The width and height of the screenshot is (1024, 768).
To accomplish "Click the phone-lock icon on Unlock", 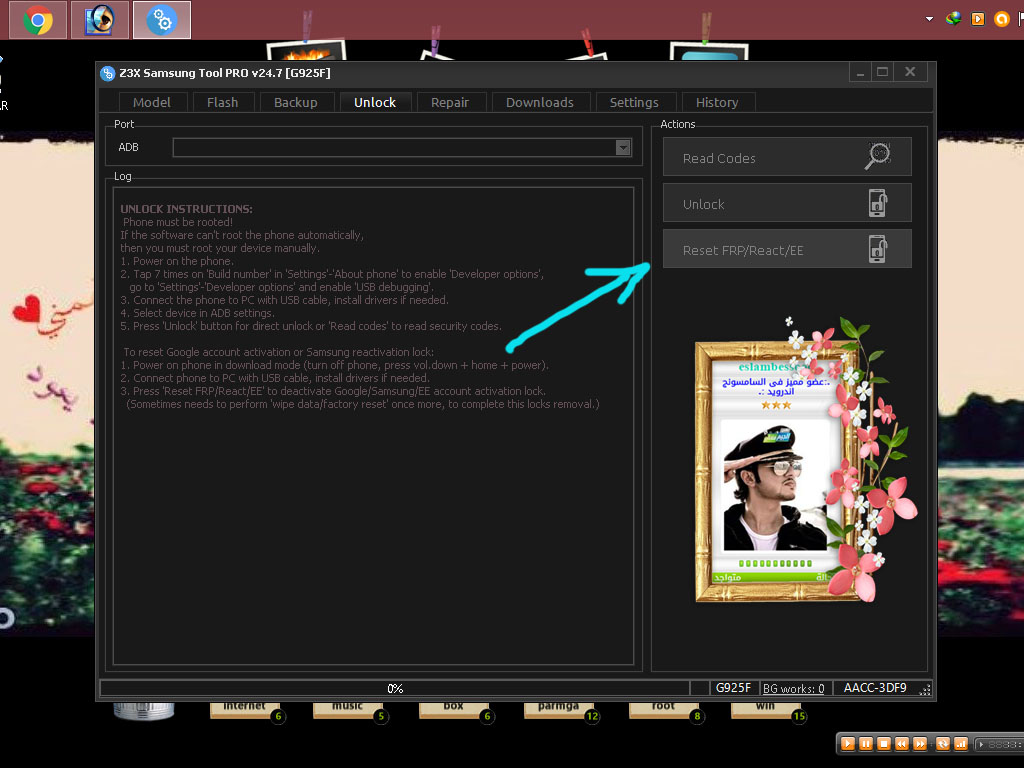I will [x=878, y=203].
